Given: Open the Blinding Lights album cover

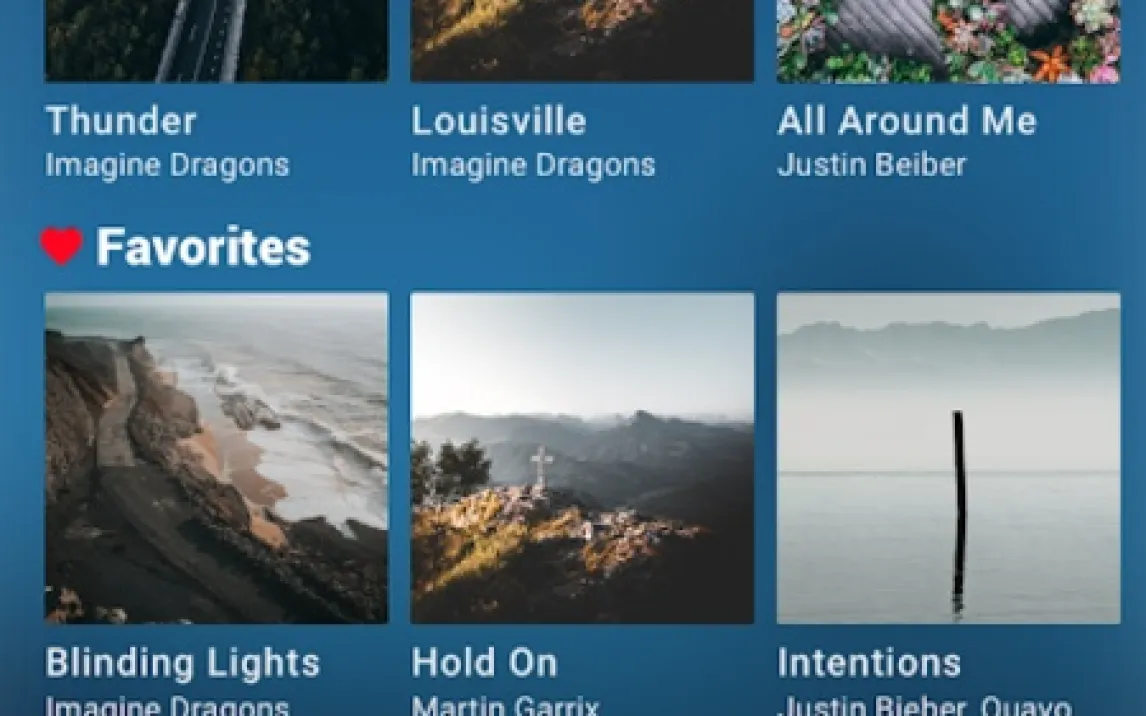Looking at the screenshot, I should 216,458.
